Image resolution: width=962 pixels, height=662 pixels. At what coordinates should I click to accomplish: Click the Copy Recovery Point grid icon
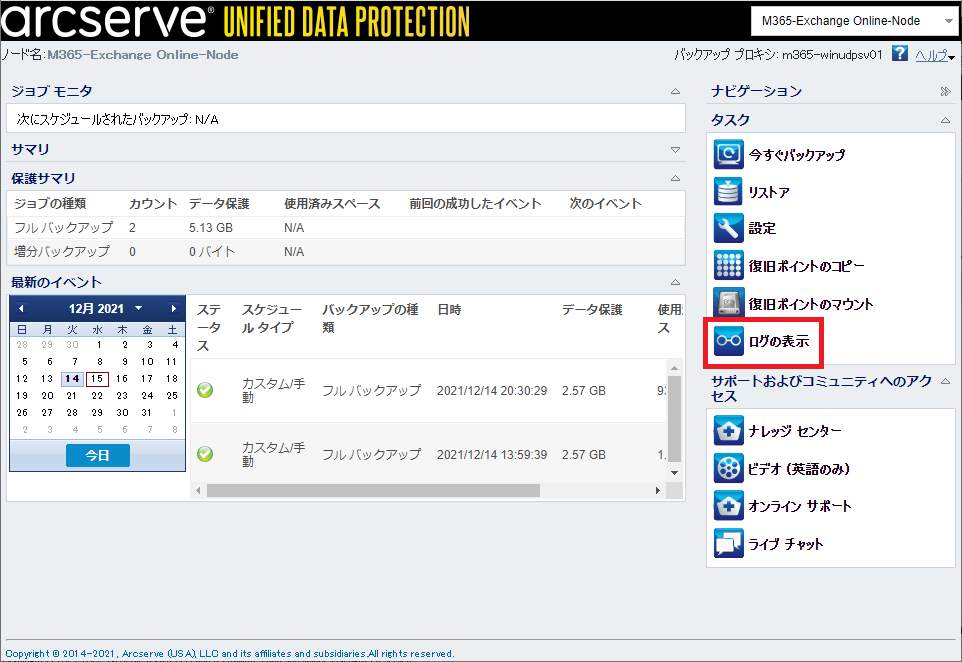pos(728,266)
